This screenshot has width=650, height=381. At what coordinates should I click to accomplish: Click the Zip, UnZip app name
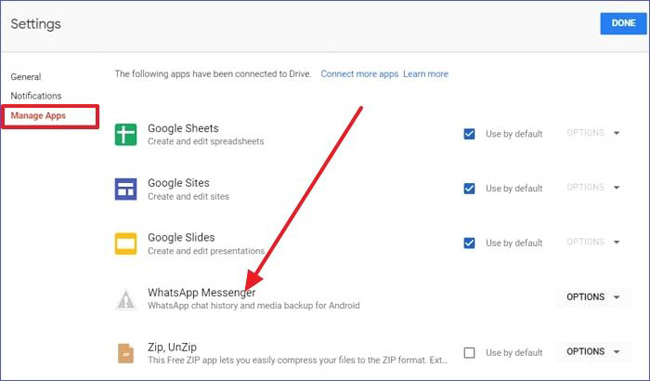[x=172, y=347]
